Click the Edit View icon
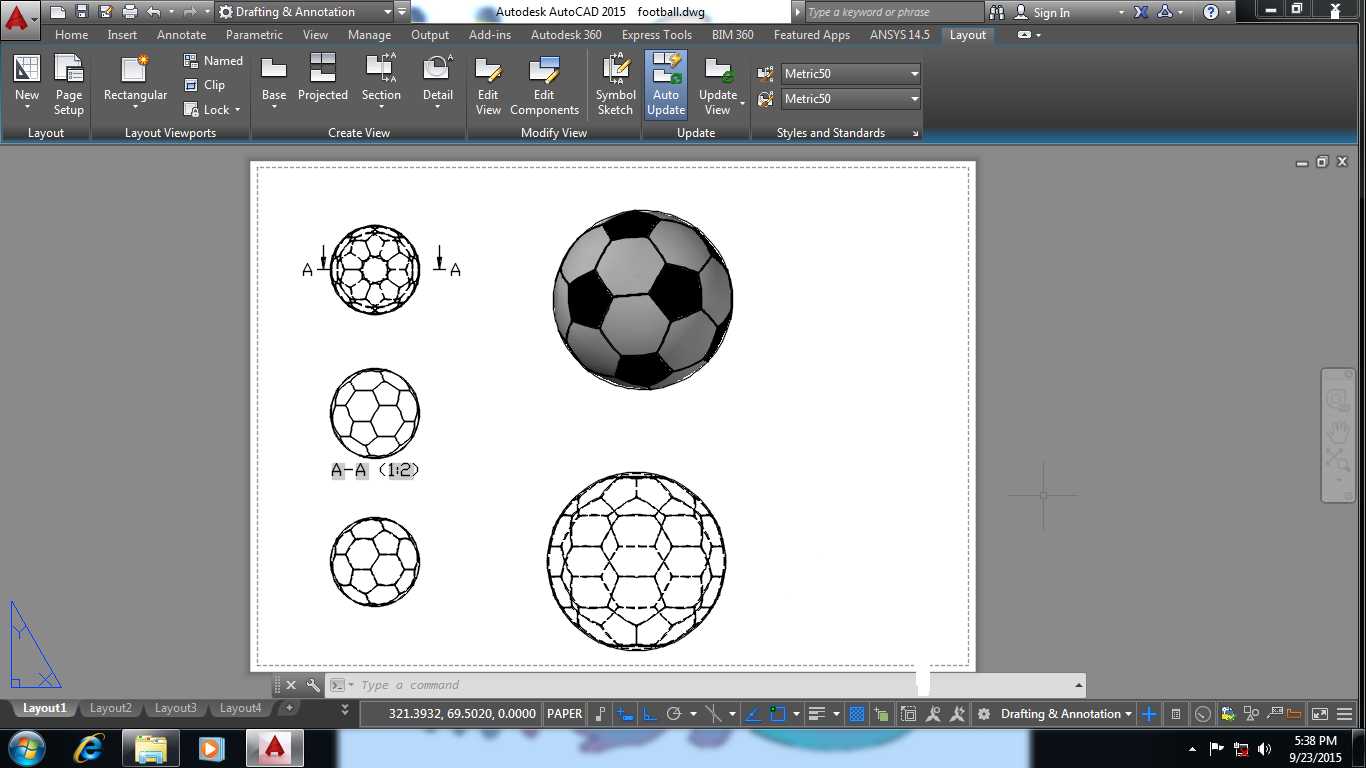 coord(488,86)
